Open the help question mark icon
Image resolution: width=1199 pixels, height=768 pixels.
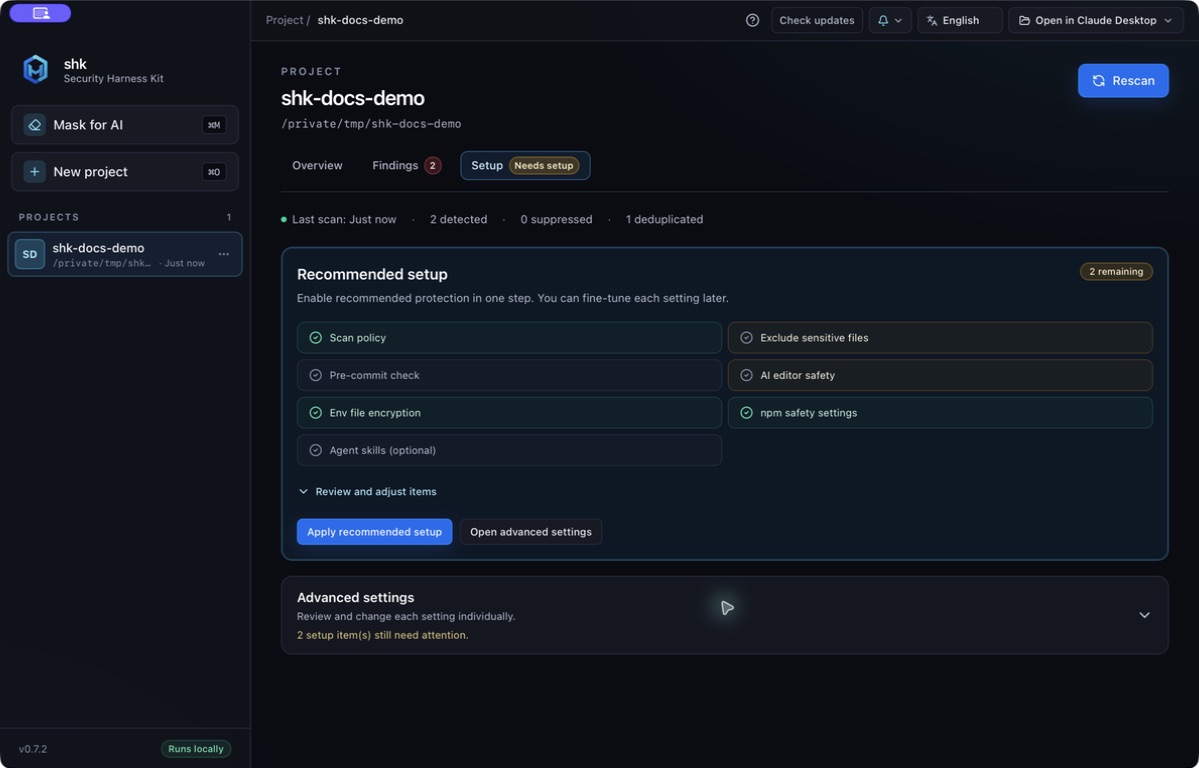point(752,21)
